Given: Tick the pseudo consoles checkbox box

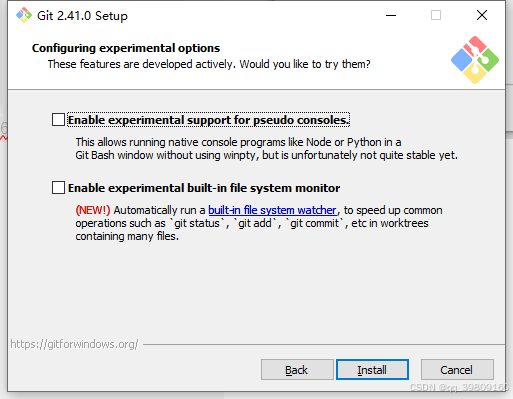Looking at the screenshot, I should (x=58, y=120).
